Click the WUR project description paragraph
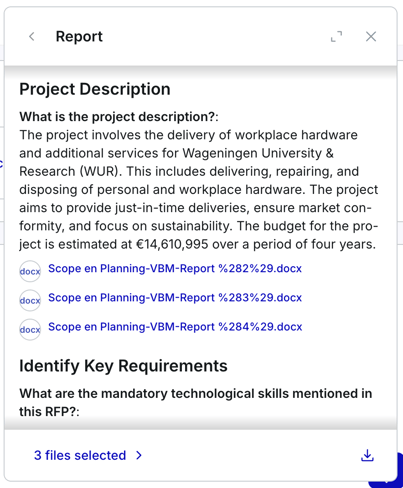The width and height of the screenshot is (403, 488). 199,189
